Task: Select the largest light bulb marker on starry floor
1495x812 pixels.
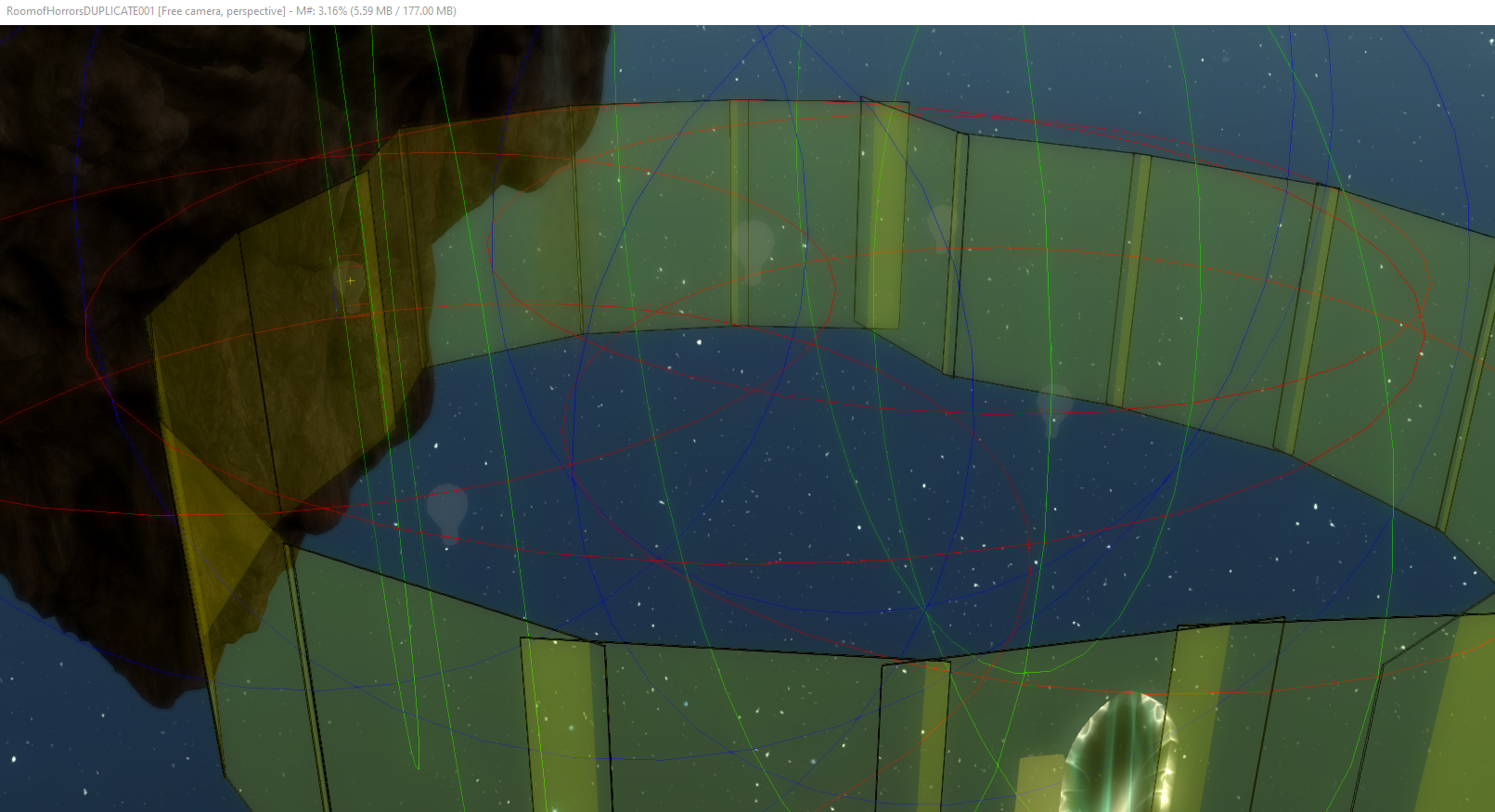Action: (447, 512)
